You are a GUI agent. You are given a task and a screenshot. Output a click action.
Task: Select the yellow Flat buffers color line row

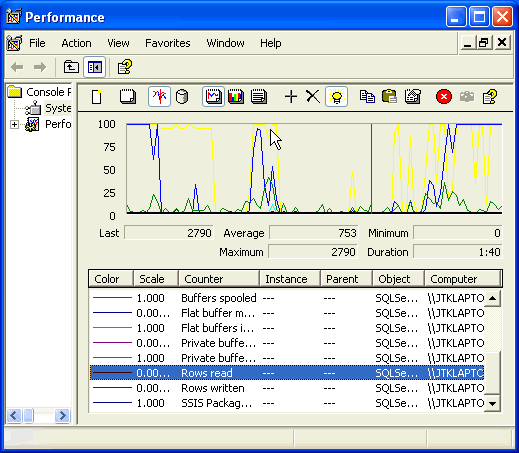[287, 328]
